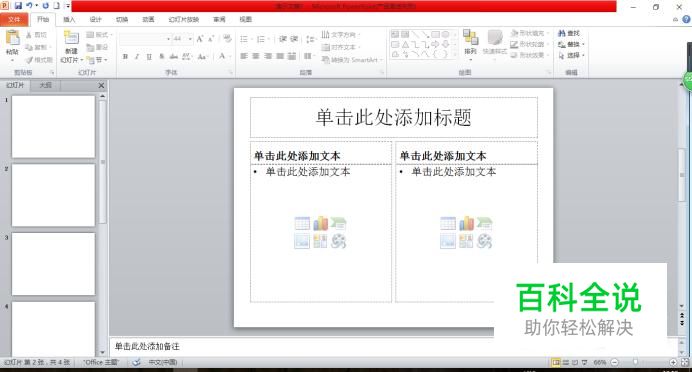Switch to the Slide Show (幻灯片放映) tab
The image size is (692, 372).
tap(184, 19)
